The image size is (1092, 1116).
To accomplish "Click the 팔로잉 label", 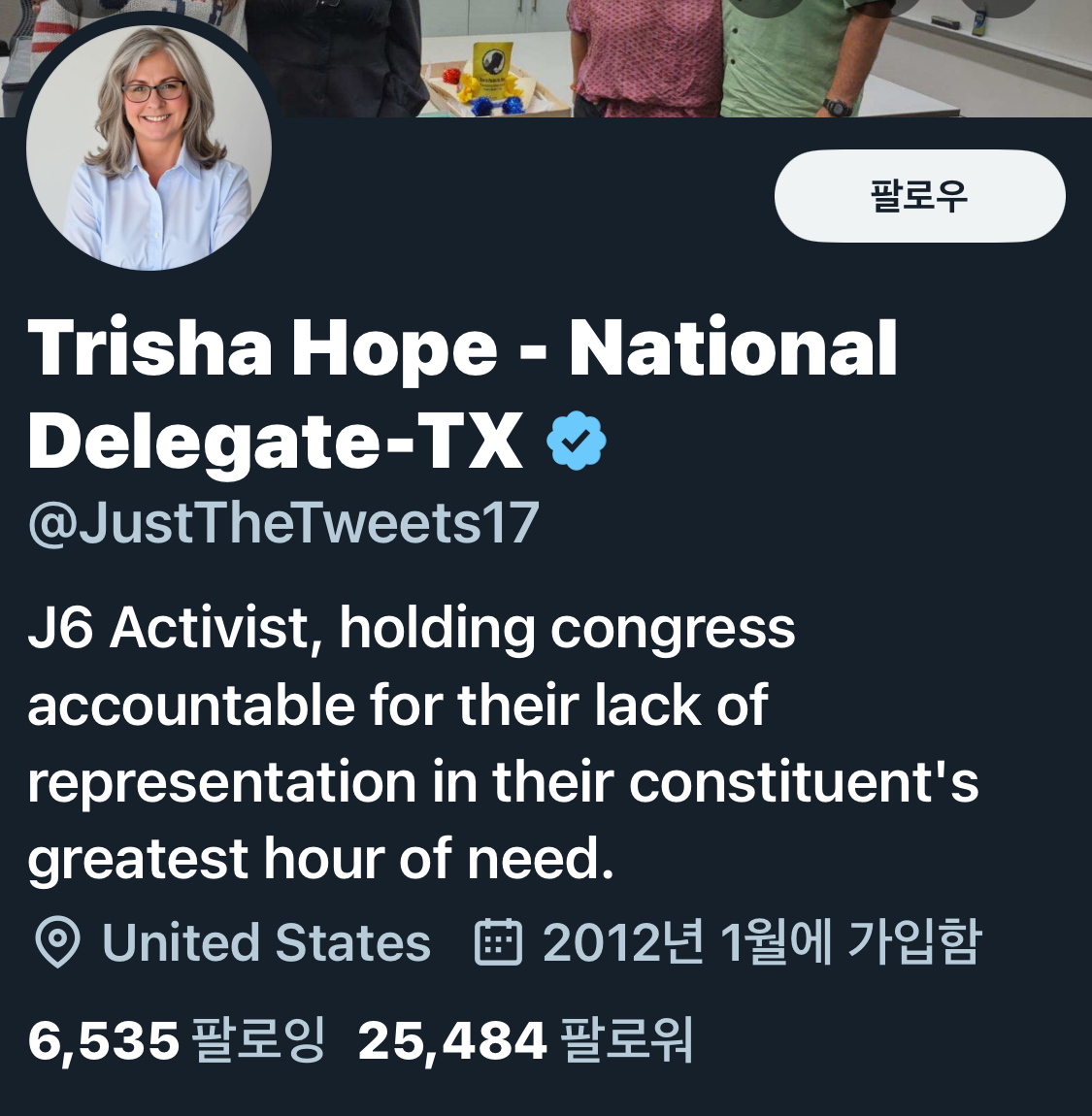I will (258, 1040).
